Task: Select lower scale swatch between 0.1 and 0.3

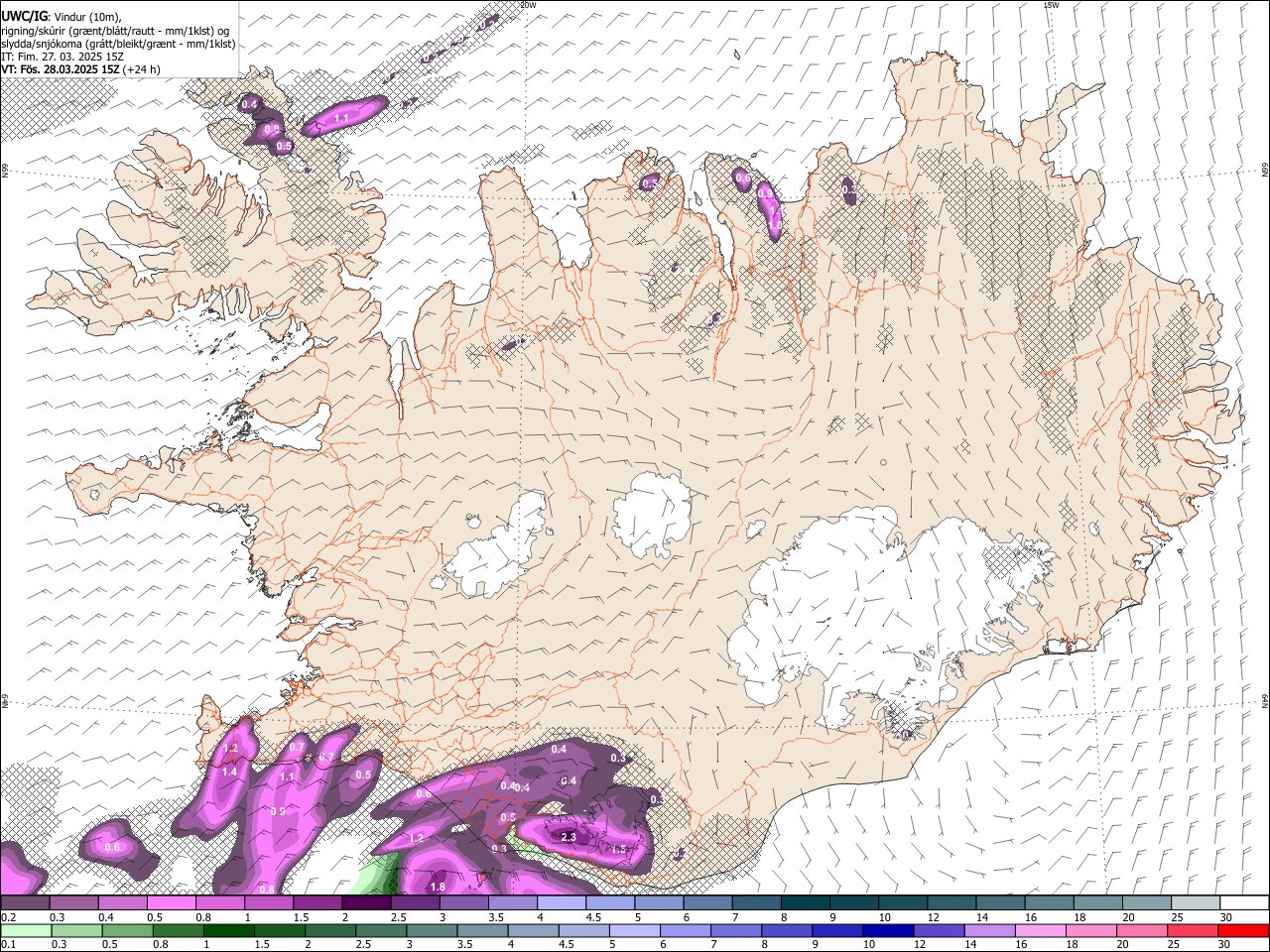Action: pos(26,930)
